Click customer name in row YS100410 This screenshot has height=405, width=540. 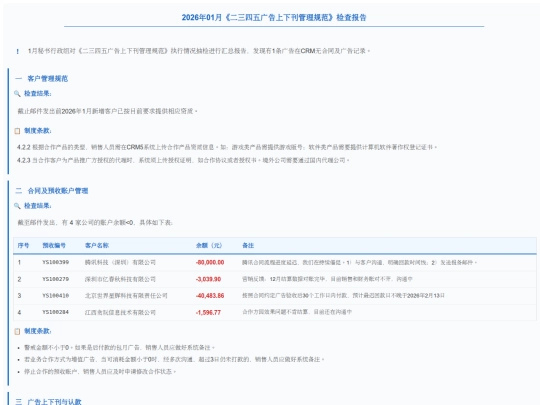(126, 295)
